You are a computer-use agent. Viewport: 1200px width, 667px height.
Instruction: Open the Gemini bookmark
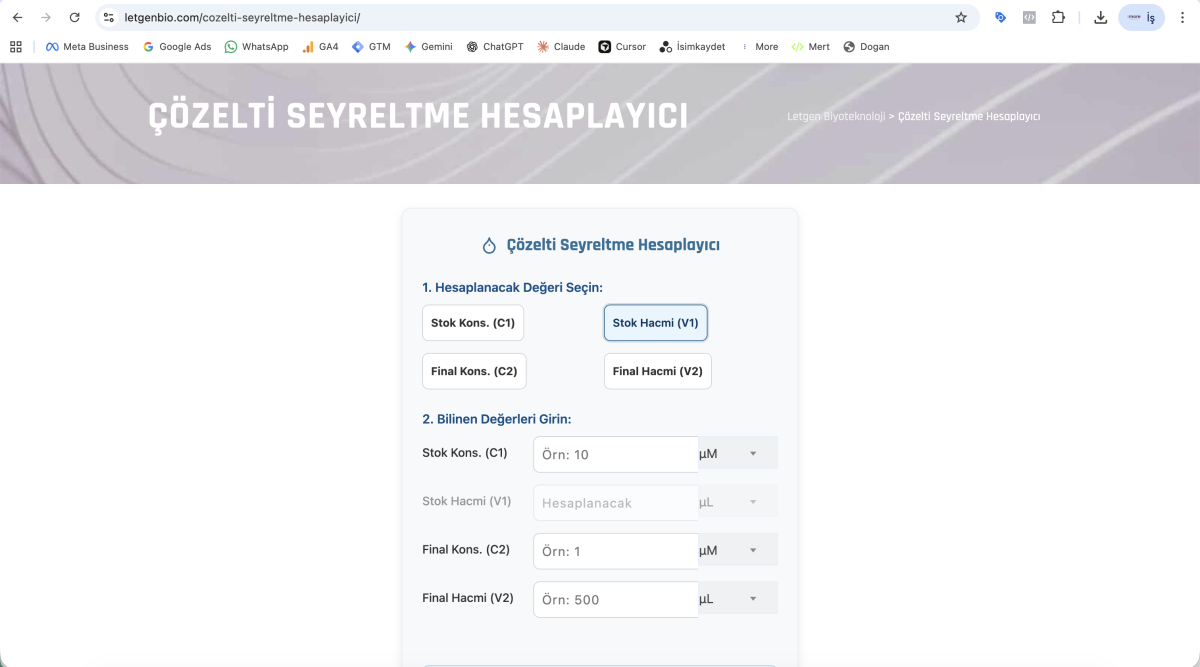point(429,46)
